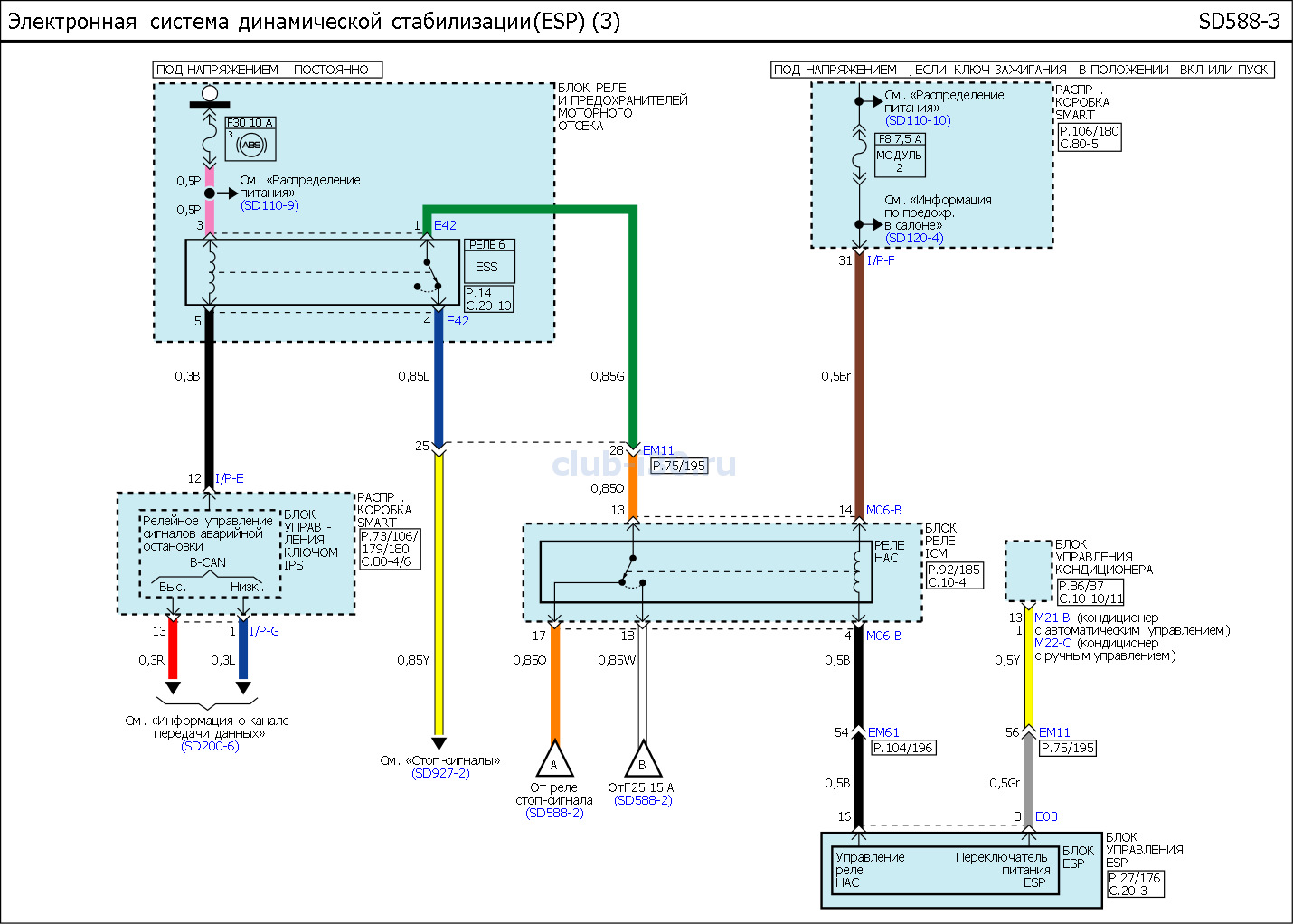Click the «РЕЛЕ HAC» label
Viewport: 1293px width, 924px height.
point(889,552)
